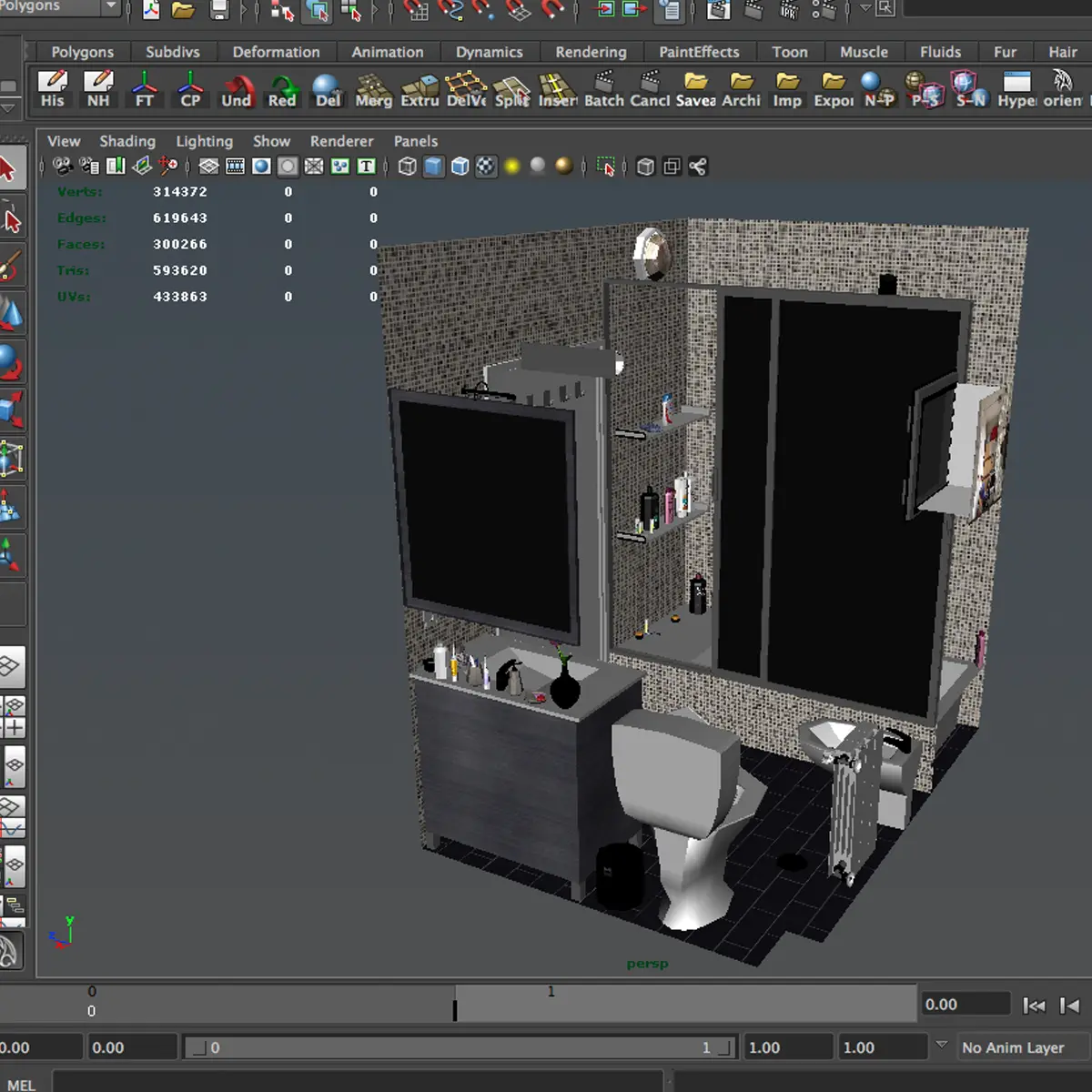Screen dimensions: 1092x1092
Task: Click the Undo (Und) shelf icon
Action: point(237,90)
